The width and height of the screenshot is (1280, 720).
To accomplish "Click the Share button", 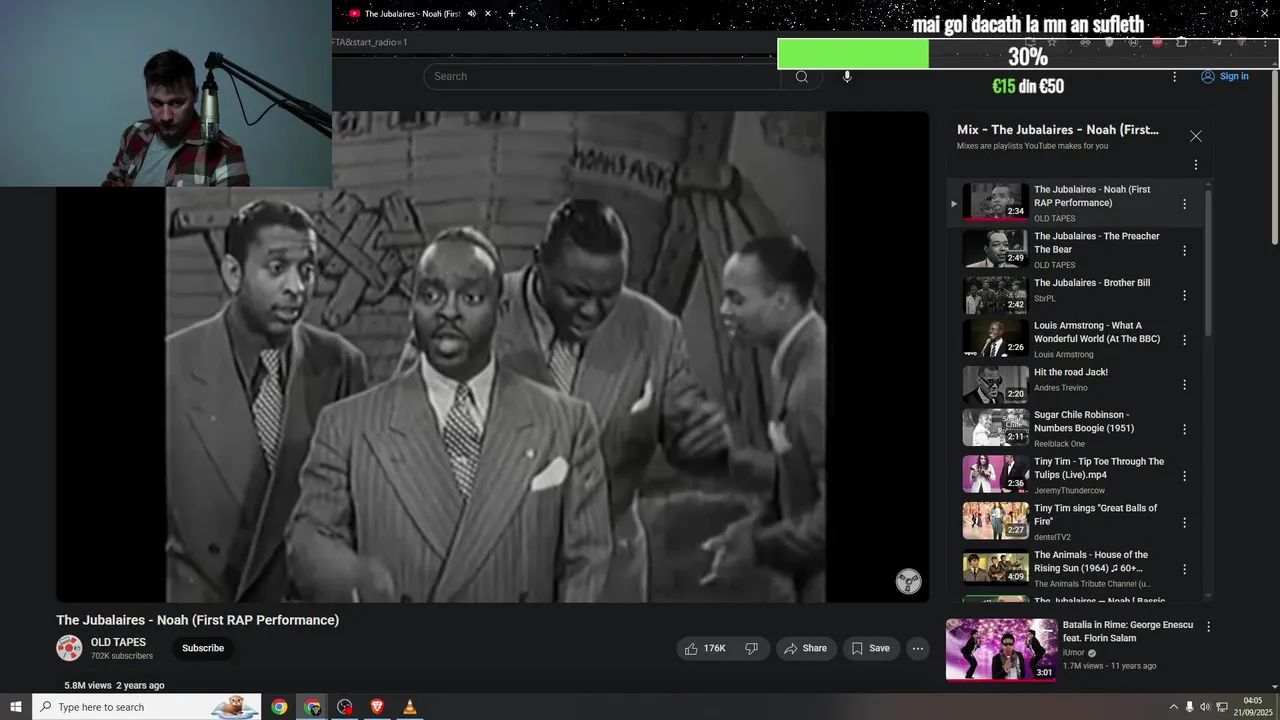I will point(805,648).
